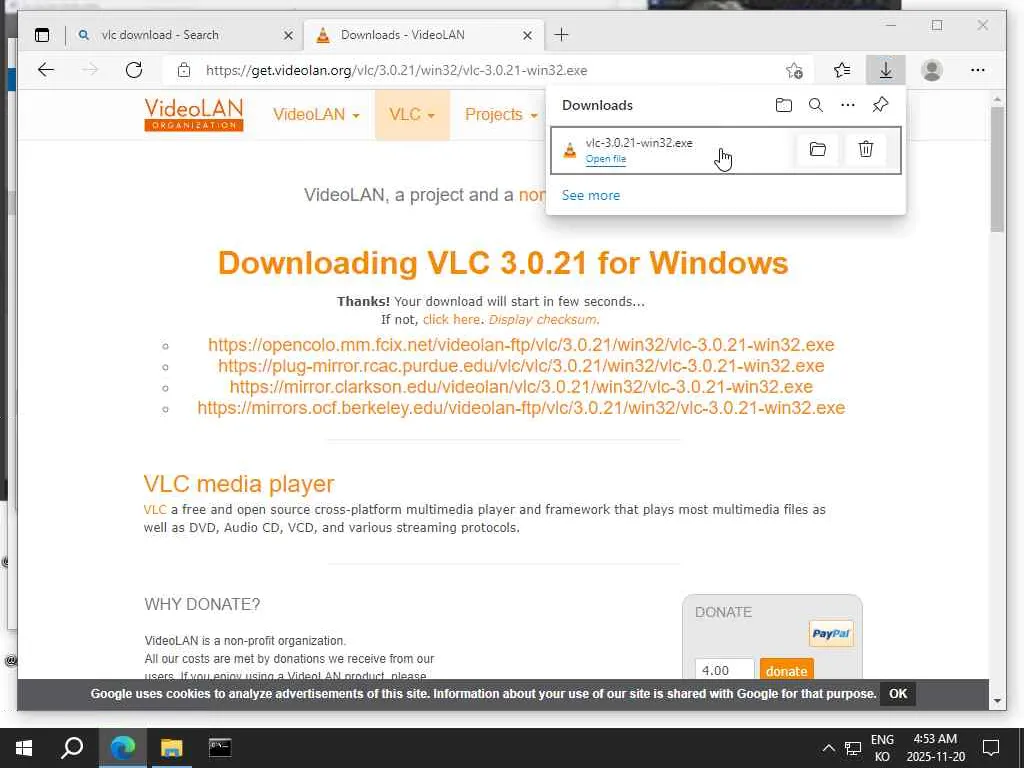The width and height of the screenshot is (1024, 768).
Task: Show vlc-3.0.21-win32.exe in folder
Action: pyautogui.click(x=818, y=150)
